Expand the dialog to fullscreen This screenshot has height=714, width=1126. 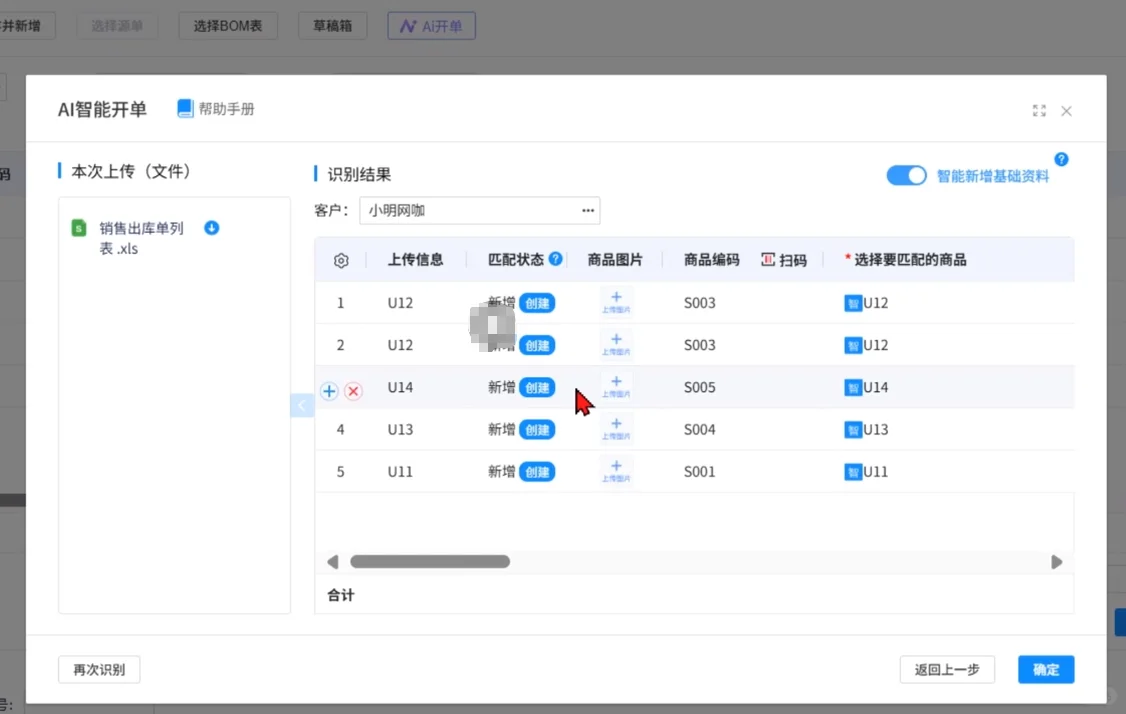1039,111
